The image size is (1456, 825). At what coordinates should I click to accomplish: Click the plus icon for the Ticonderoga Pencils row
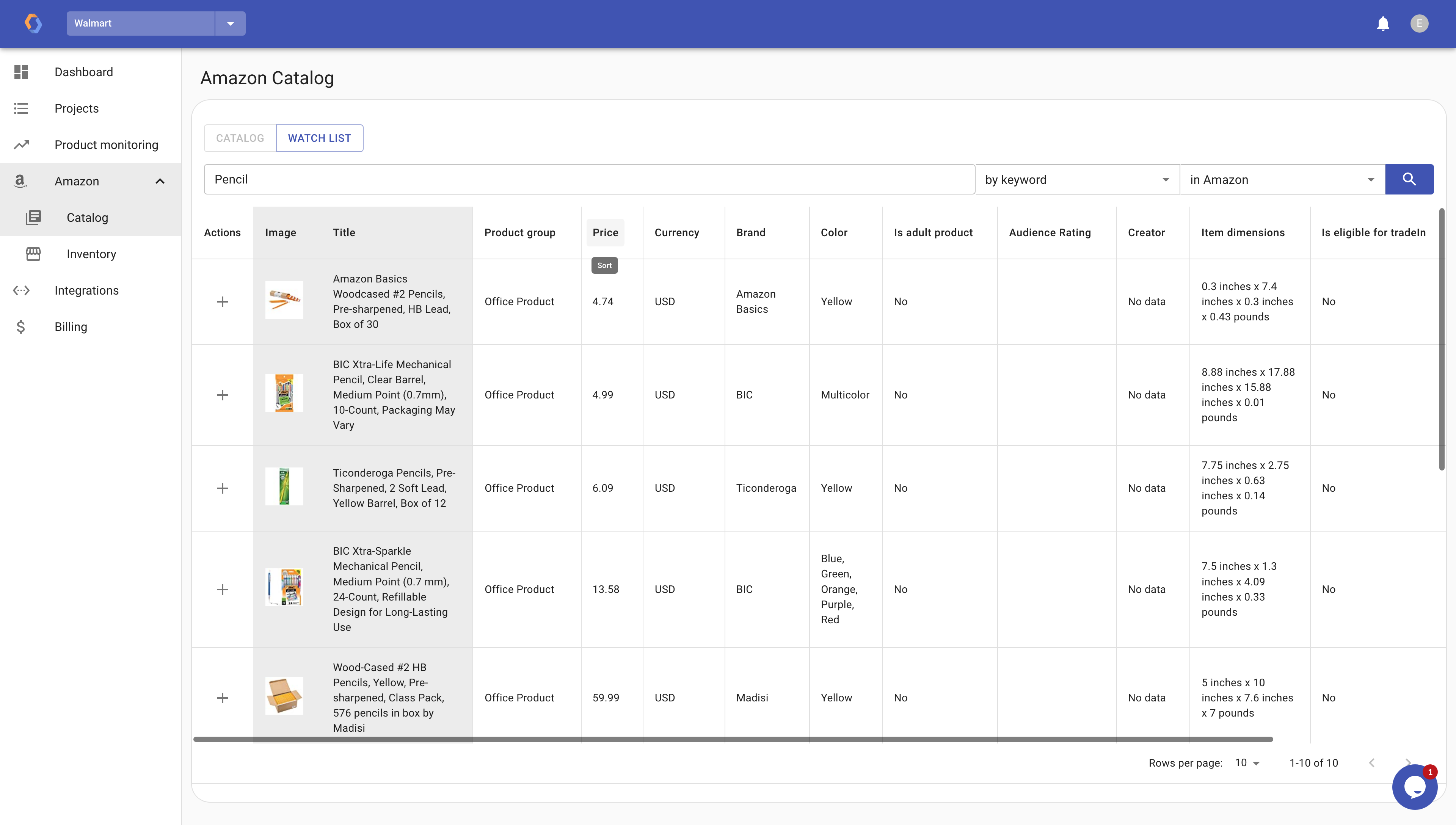223,488
